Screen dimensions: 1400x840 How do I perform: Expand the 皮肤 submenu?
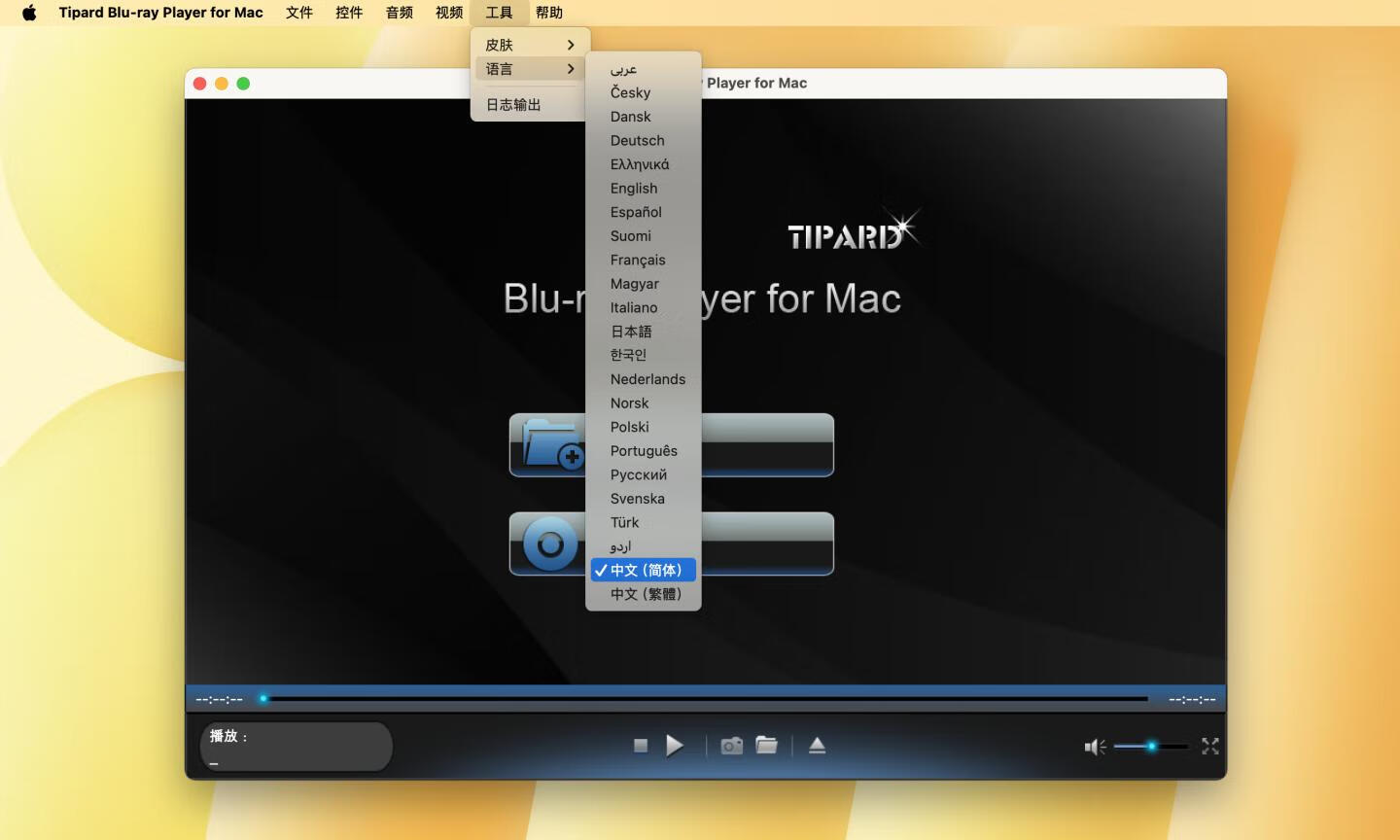531,45
